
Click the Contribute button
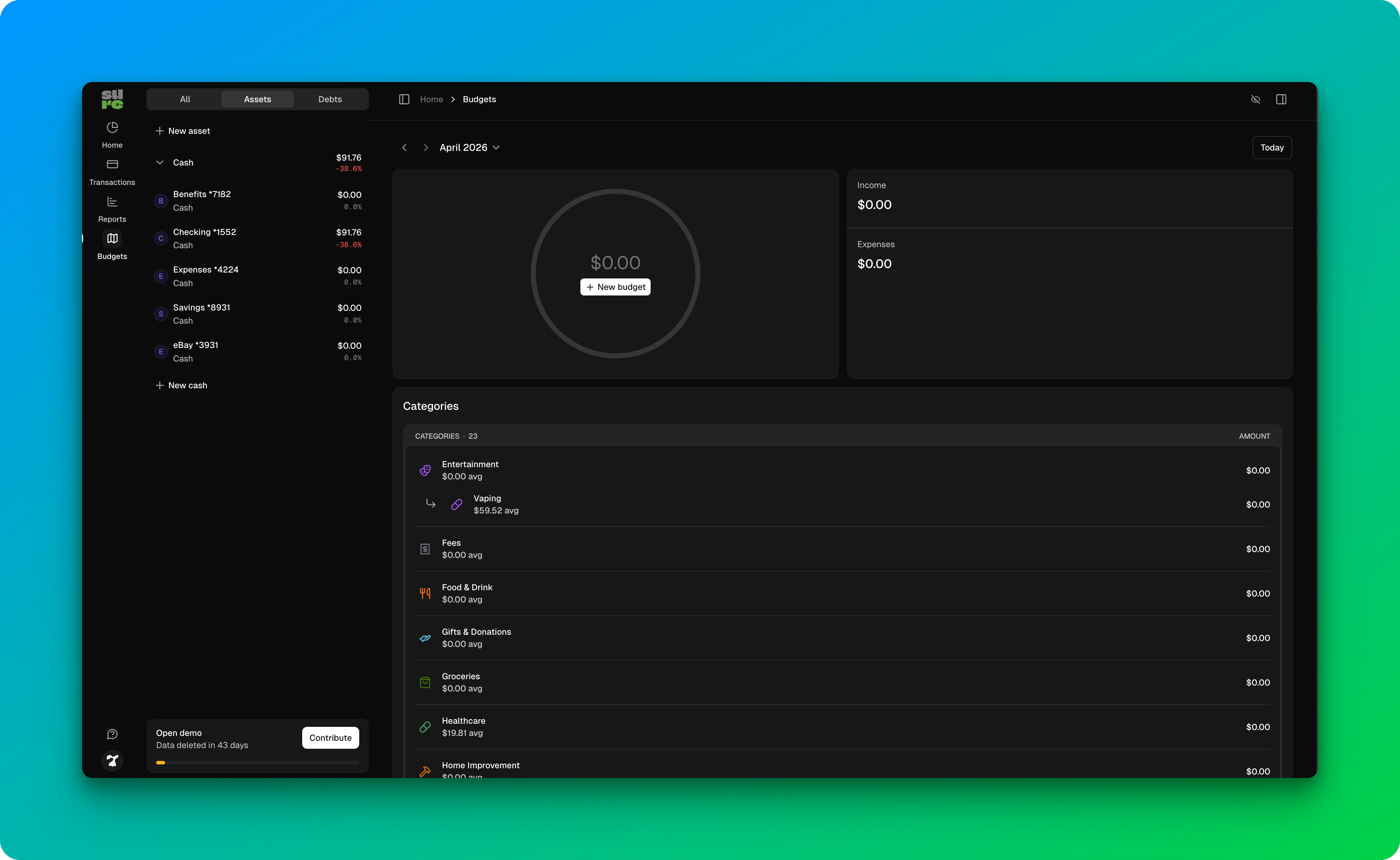[x=330, y=738]
